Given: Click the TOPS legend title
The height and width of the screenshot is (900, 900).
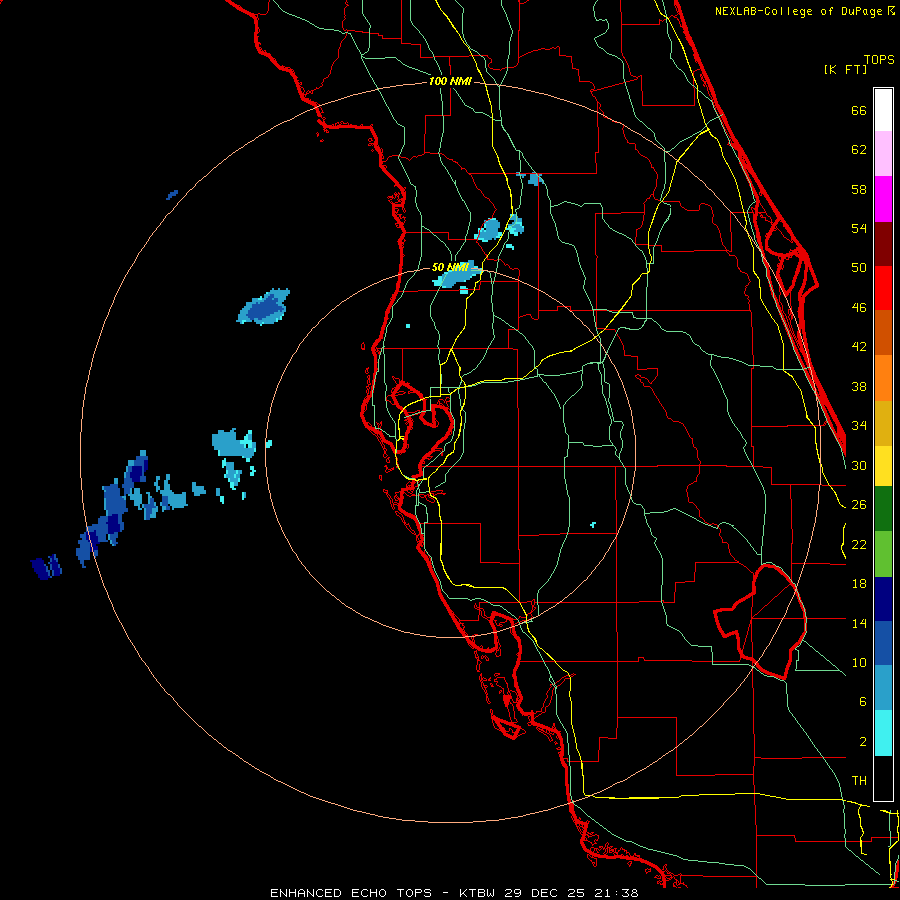Looking at the screenshot, I should [879, 60].
